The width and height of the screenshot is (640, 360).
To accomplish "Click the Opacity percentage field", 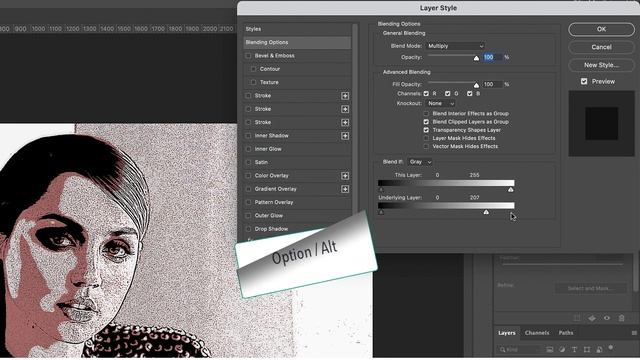I will (493, 57).
